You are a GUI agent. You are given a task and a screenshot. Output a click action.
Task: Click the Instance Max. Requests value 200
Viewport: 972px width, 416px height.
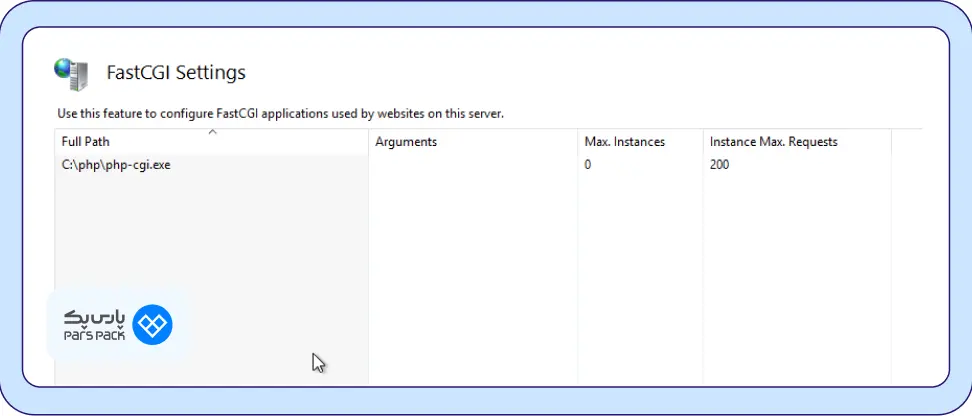(x=719, y=165)
